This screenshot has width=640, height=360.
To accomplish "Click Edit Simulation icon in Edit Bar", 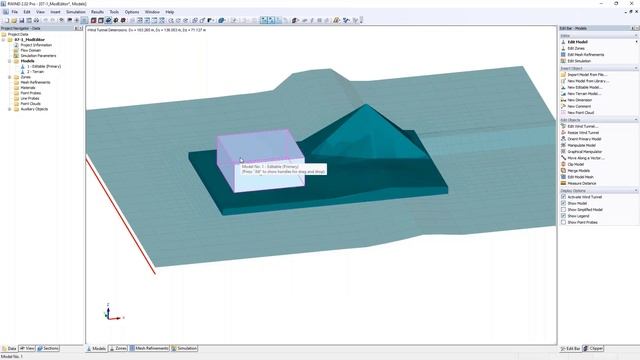I will coord(563,61).
